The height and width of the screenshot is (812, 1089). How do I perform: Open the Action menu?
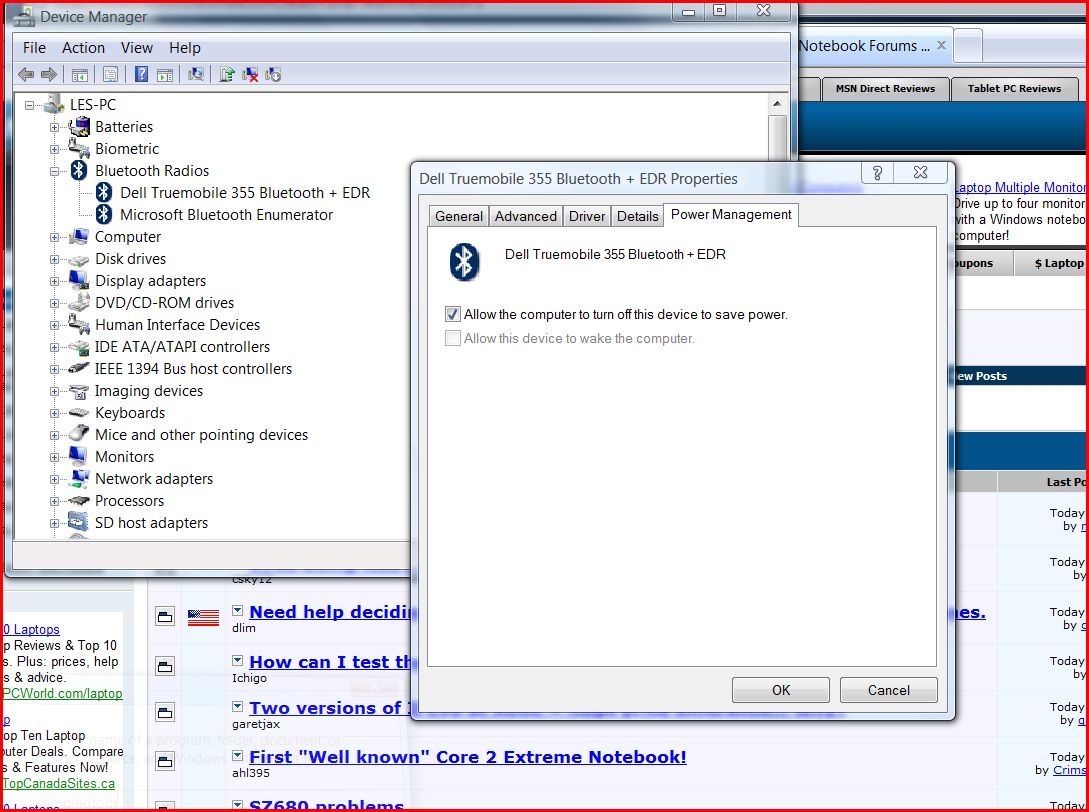[x=83, y=47]
